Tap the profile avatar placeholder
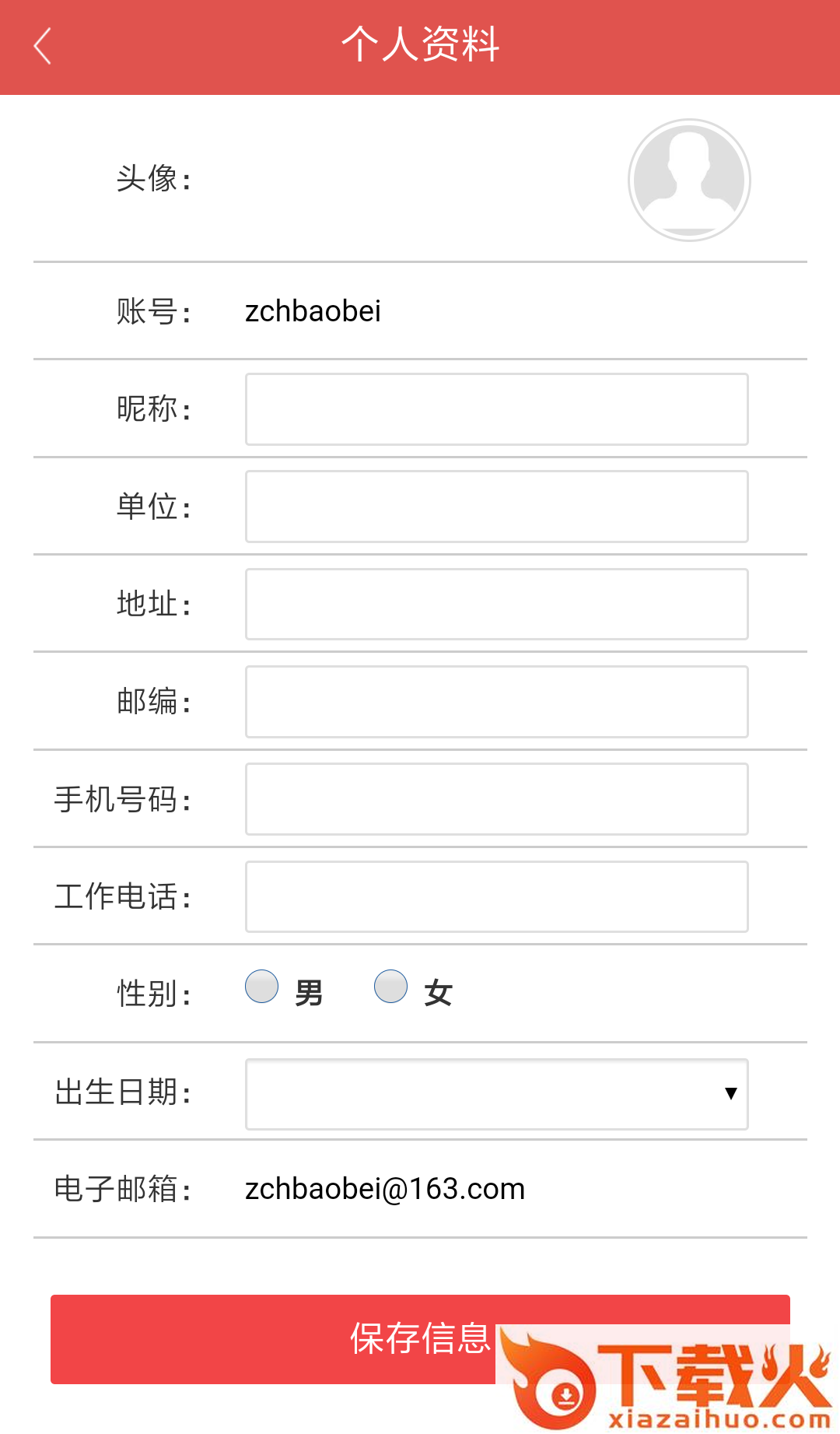840x1434 pixels. coord(689,181)
